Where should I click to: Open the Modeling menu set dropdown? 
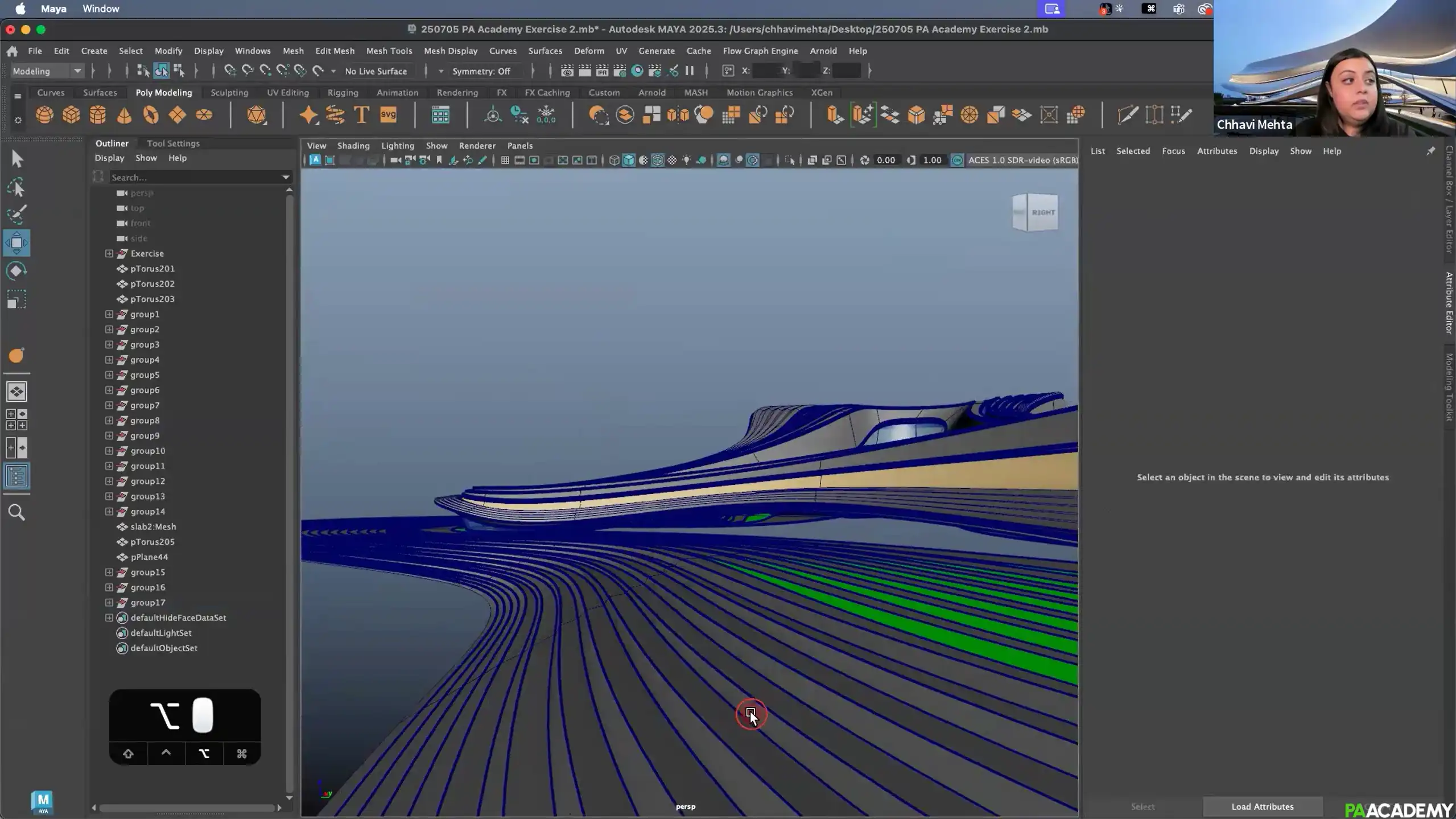[x=47, y=71]
